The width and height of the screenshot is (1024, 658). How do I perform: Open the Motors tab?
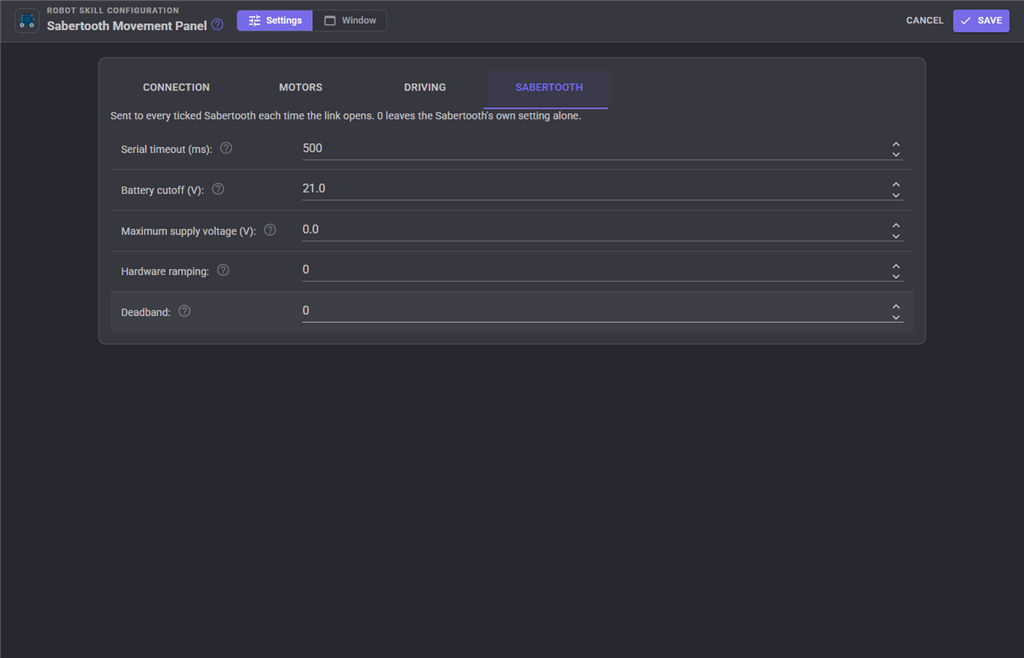[x=300, y=87]
